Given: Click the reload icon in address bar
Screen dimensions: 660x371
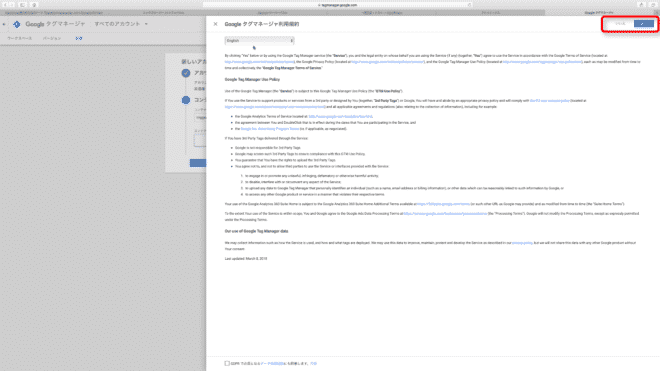Looking at the screenshot, I should coord(469,5).
